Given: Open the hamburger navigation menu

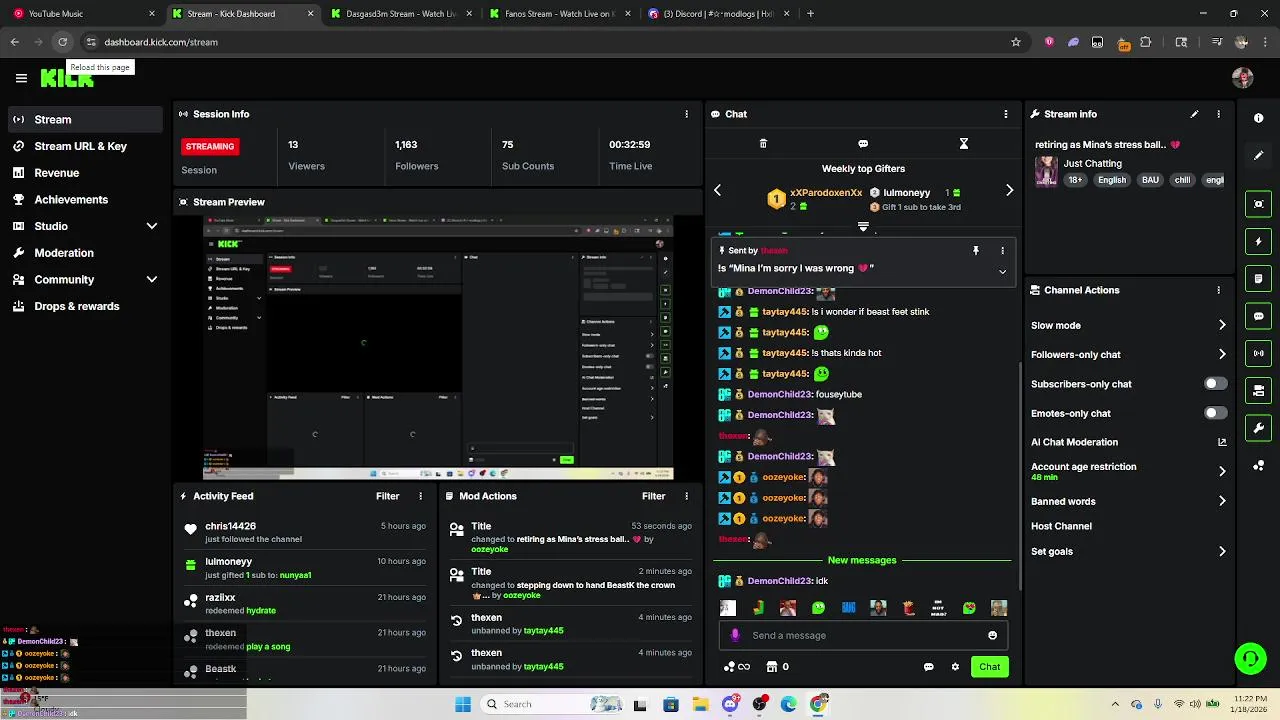Looking at the screenshot, I should coord(21,78).
